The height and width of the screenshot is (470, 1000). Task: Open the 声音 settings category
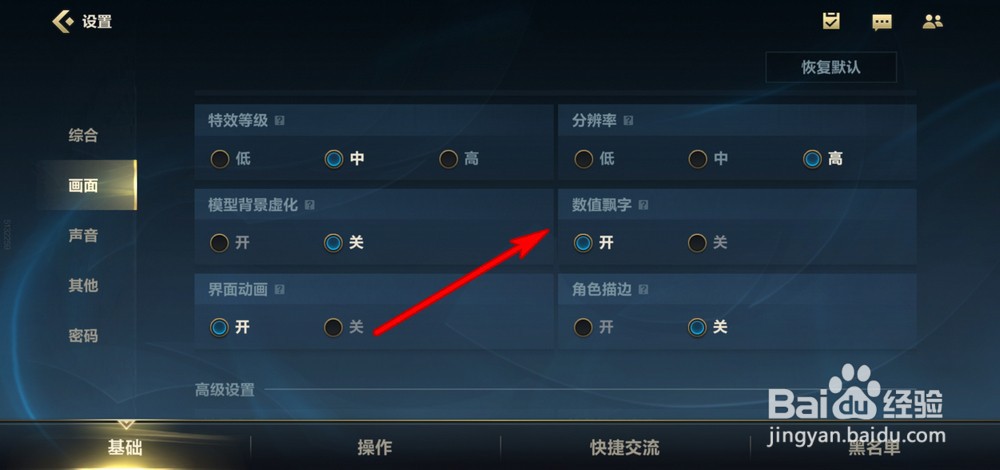[84, 235]
